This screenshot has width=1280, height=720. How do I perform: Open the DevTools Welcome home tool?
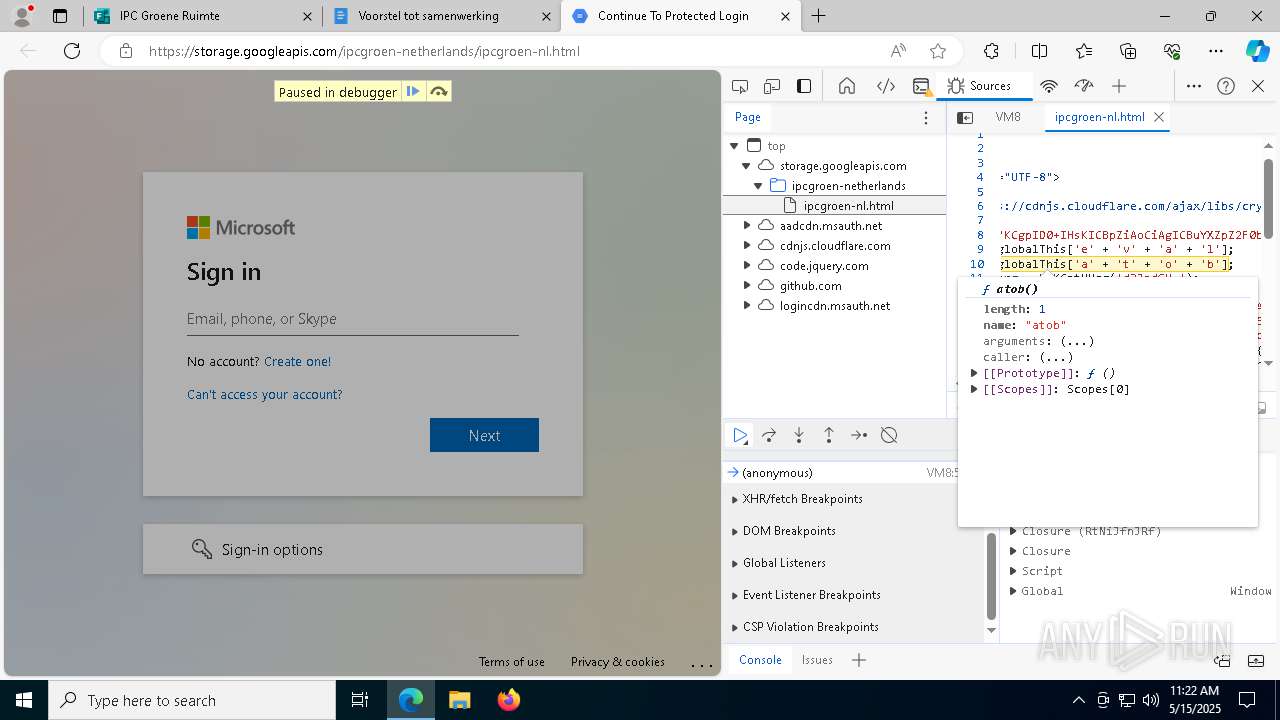click(847, 86)
